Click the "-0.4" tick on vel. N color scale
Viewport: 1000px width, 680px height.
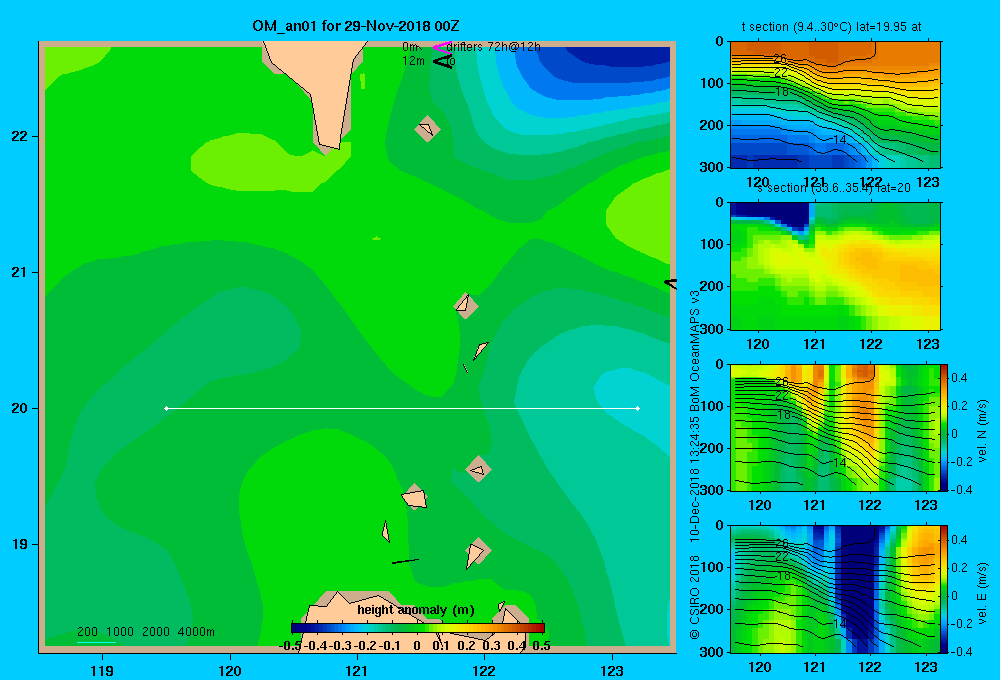point(961,490)
